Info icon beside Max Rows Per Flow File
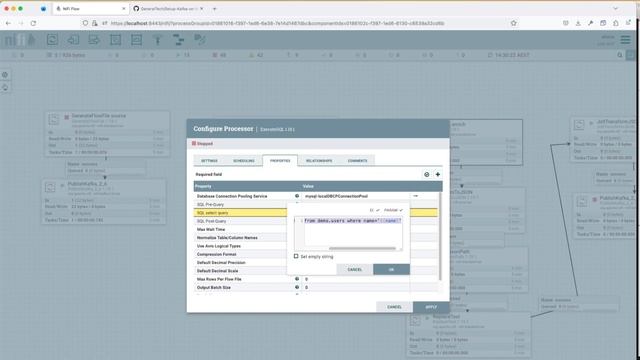This screenshot has height=360, width=640. pyautogui.click(x=297, y=279)
